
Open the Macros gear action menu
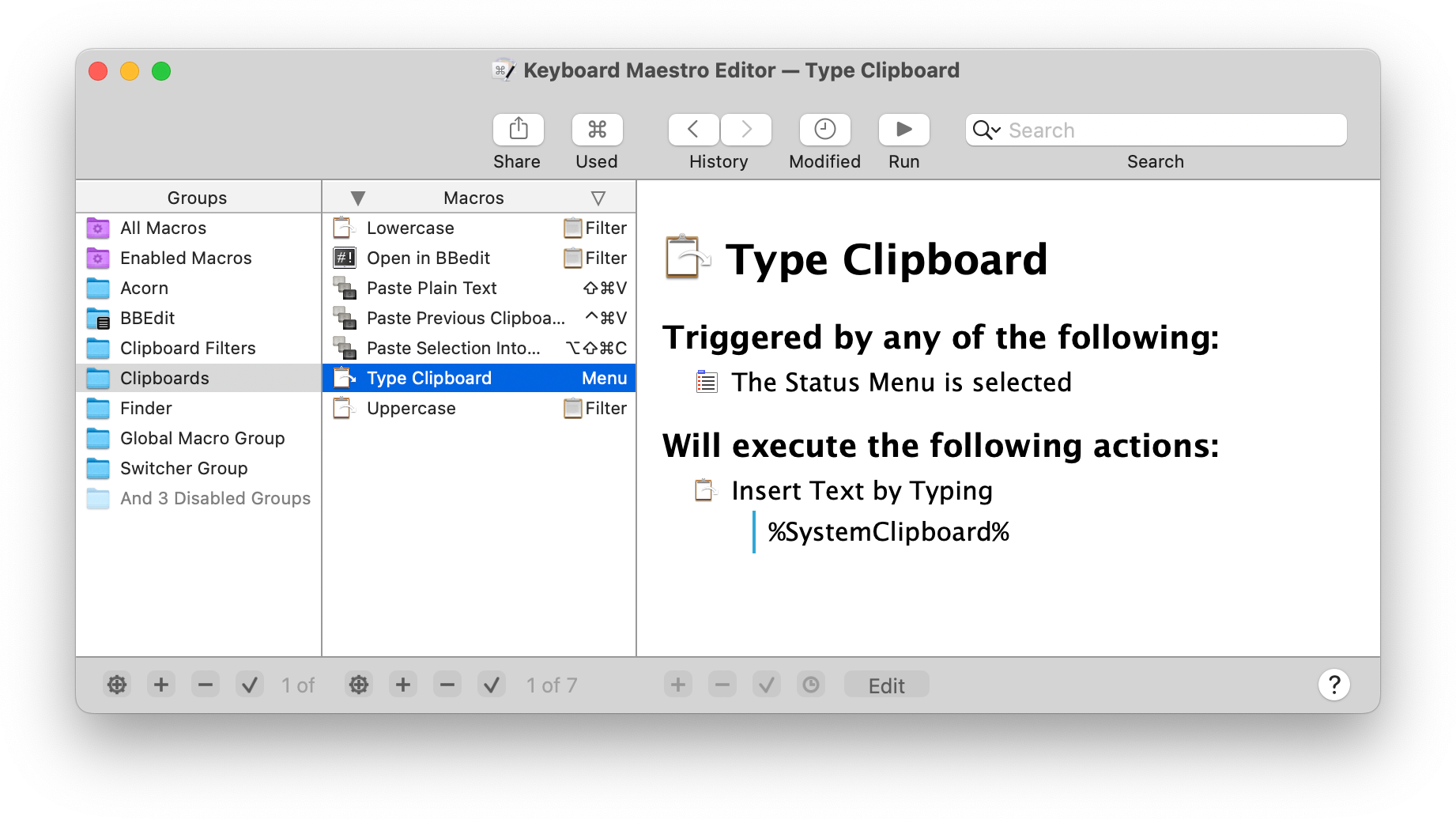(359, 685)
